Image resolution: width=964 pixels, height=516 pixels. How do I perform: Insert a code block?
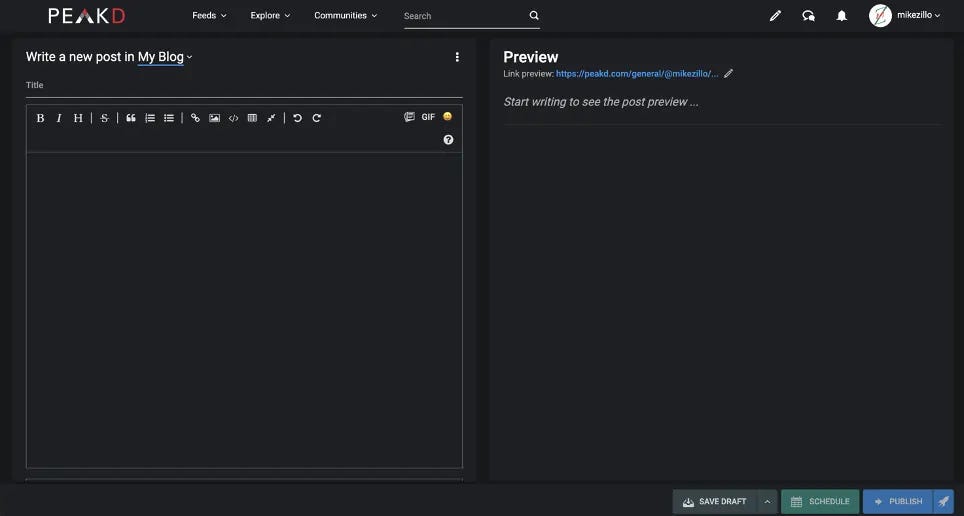click(234, 118)
